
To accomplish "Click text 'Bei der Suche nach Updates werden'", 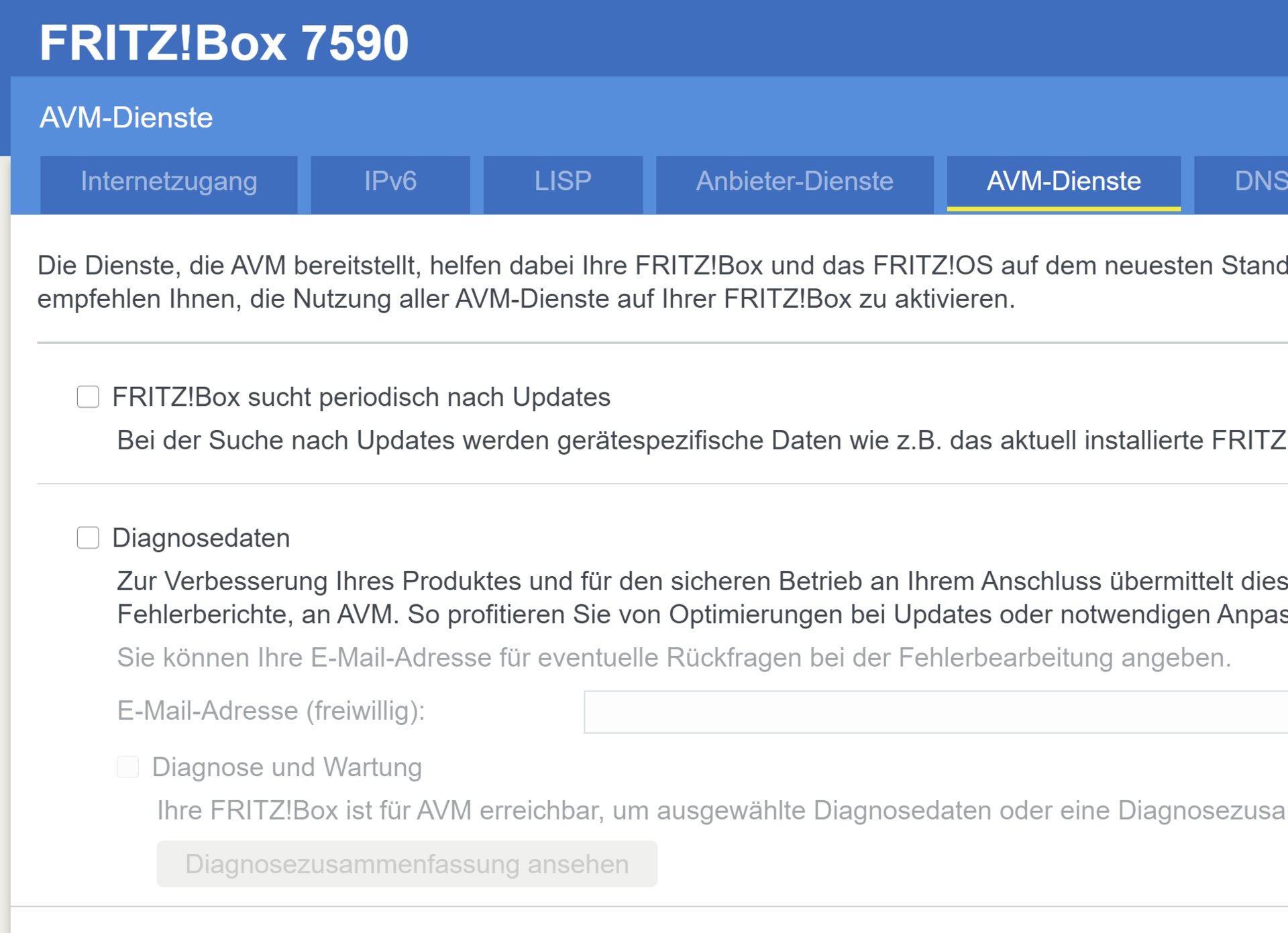I will pyautogui.click(x=333, y=441).
